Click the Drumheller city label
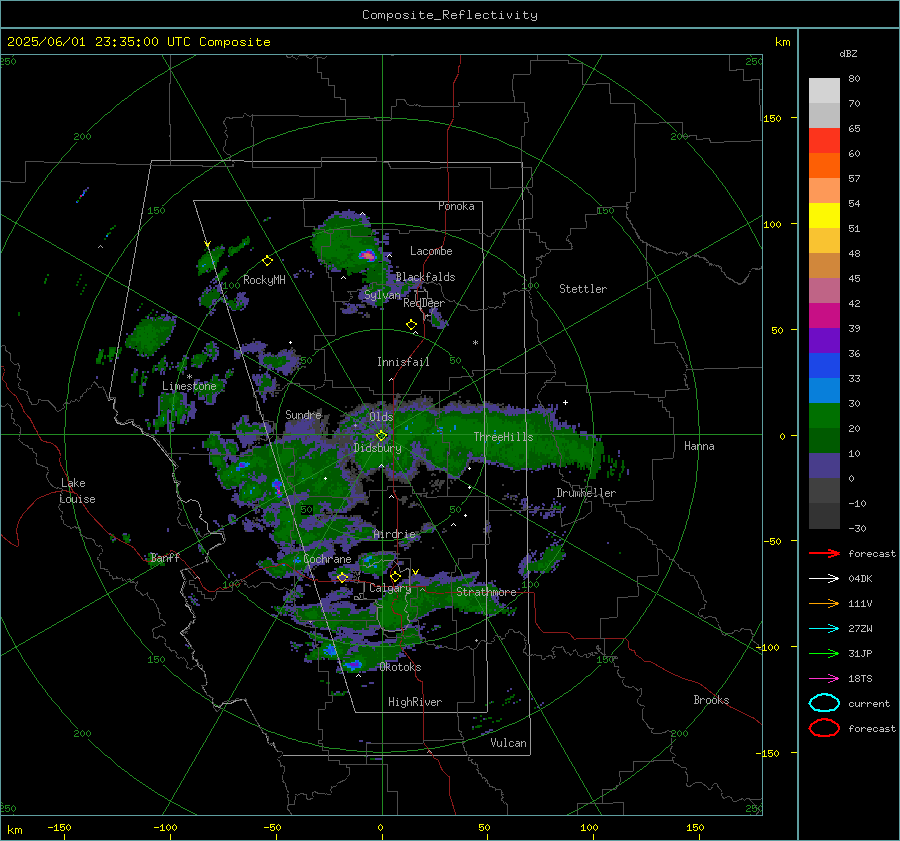 586,493
